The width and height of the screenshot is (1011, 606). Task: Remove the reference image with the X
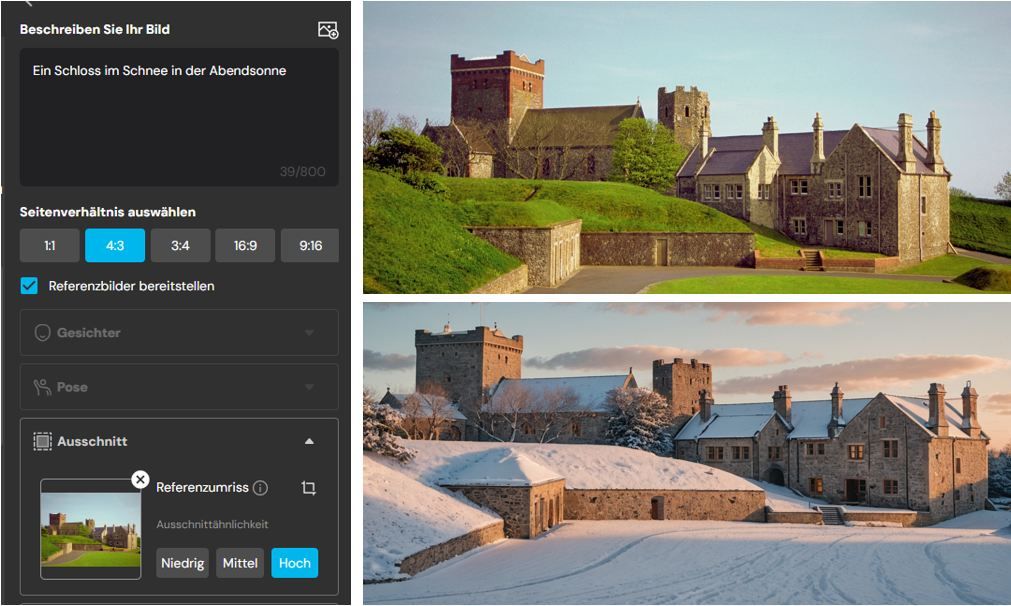[140, 480]
